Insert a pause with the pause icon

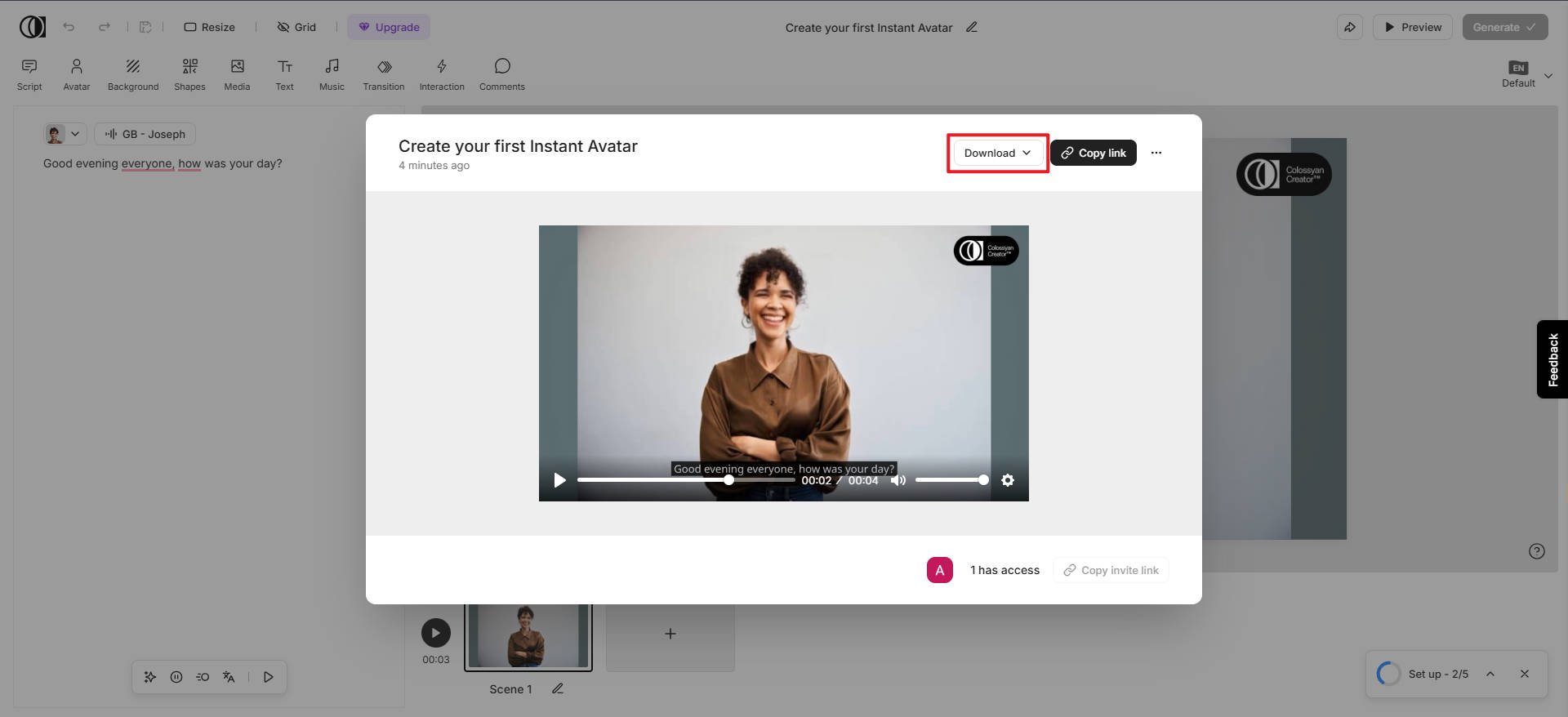tap(176, 677)
